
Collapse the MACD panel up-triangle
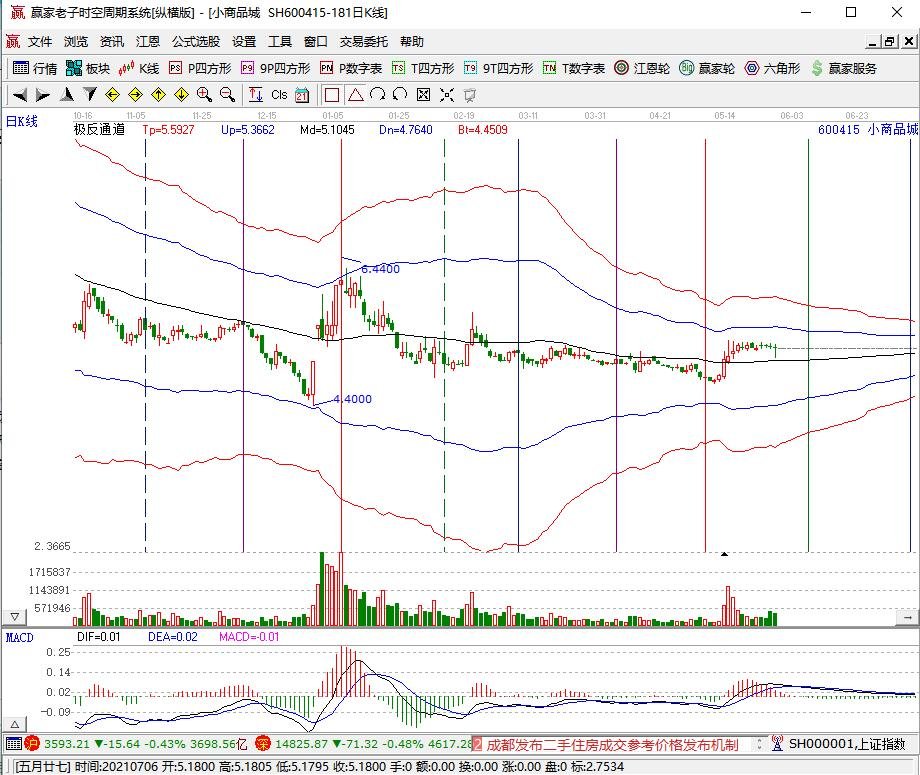pyautogui.click(x=15, y=724)
